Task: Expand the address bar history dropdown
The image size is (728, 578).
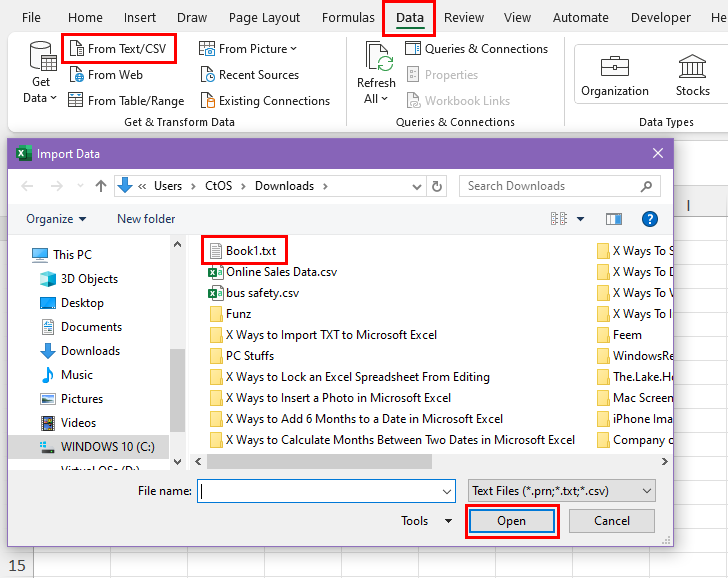Action: [416, 187]
